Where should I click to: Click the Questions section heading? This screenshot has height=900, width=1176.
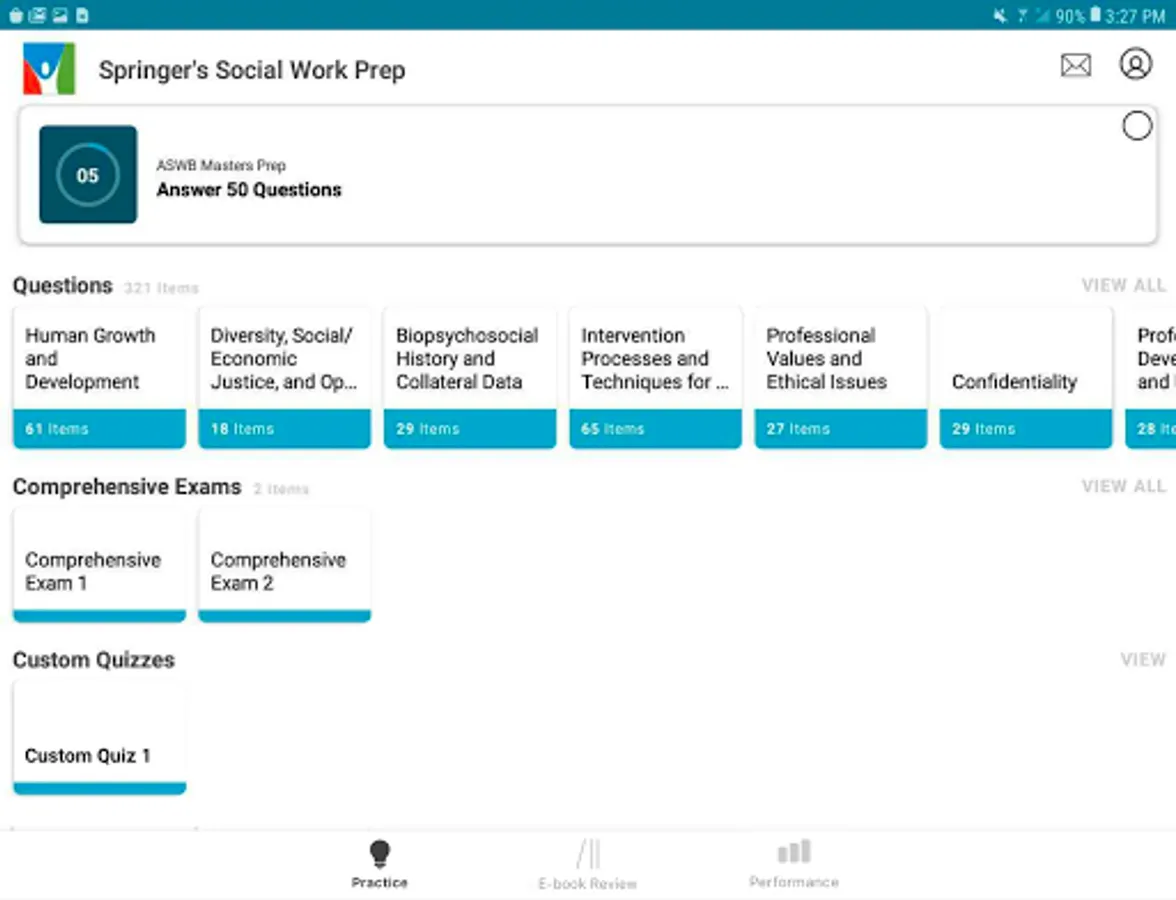tap(62, 286)
